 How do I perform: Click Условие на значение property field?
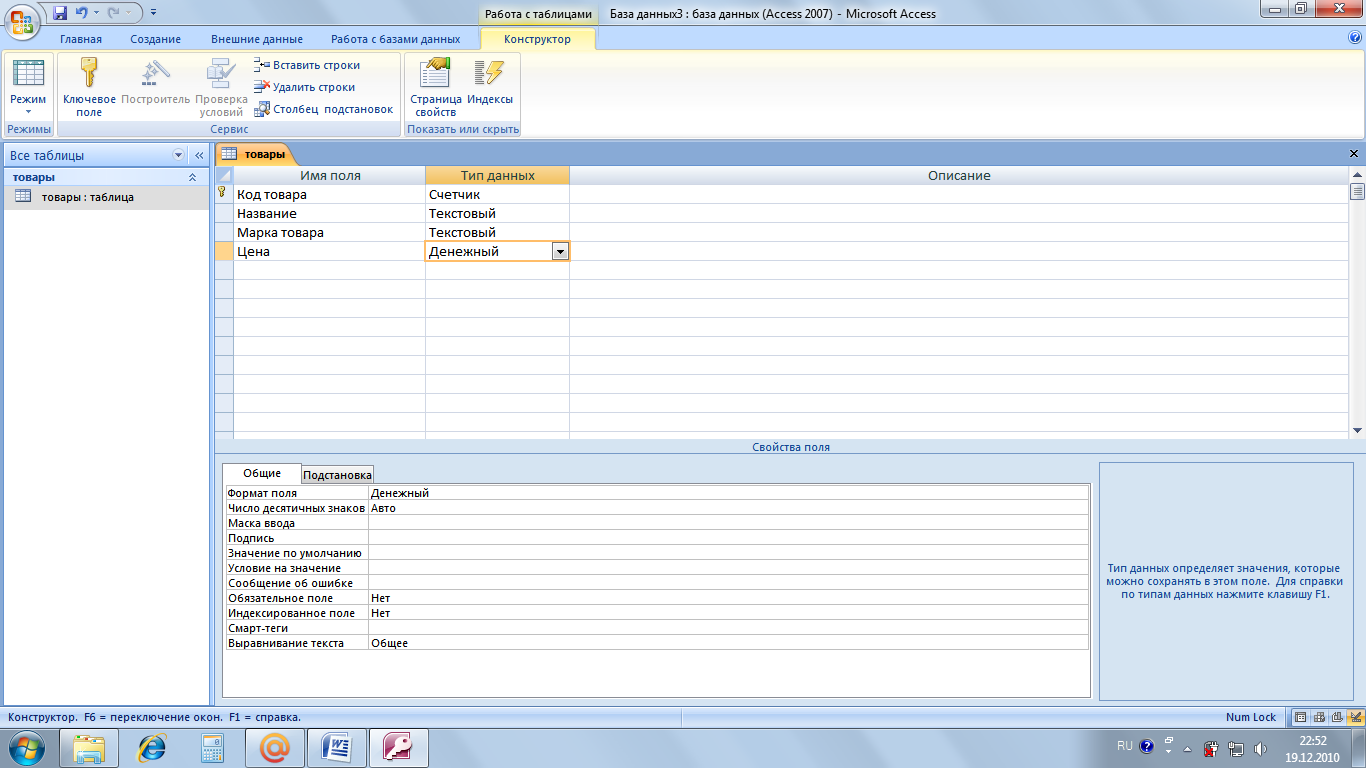pyautogui.click(x=728, y=568)
